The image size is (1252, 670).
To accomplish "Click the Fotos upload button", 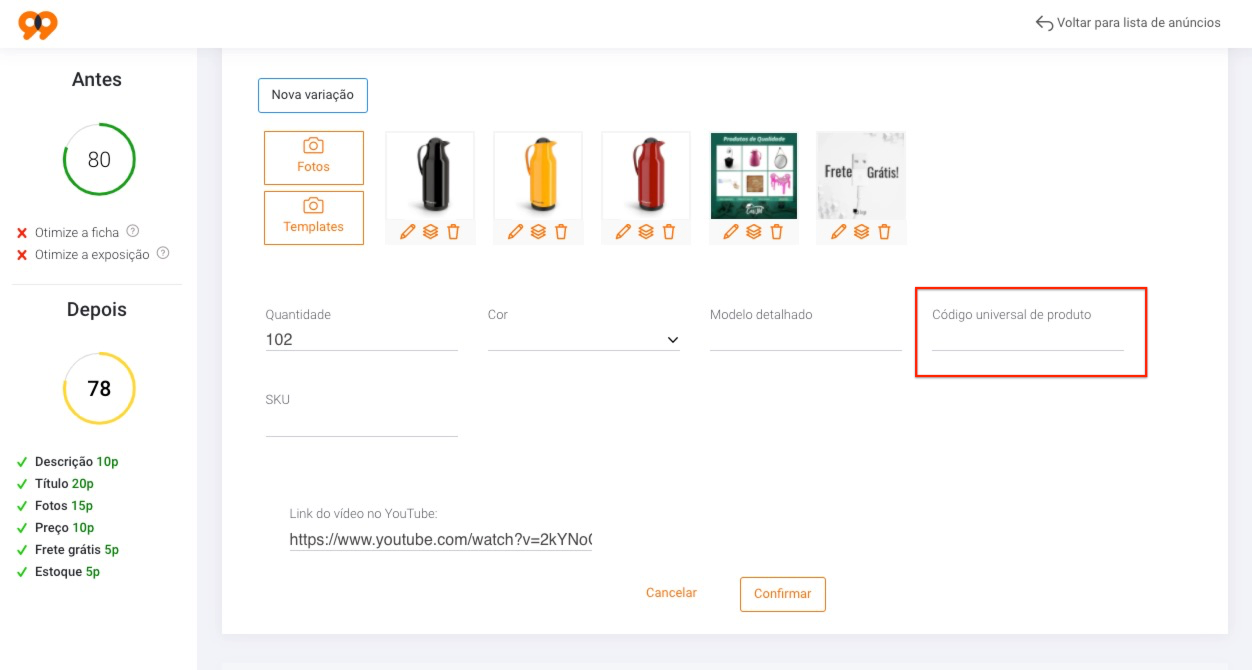I will pyautogui.click(x=314, y=158).
